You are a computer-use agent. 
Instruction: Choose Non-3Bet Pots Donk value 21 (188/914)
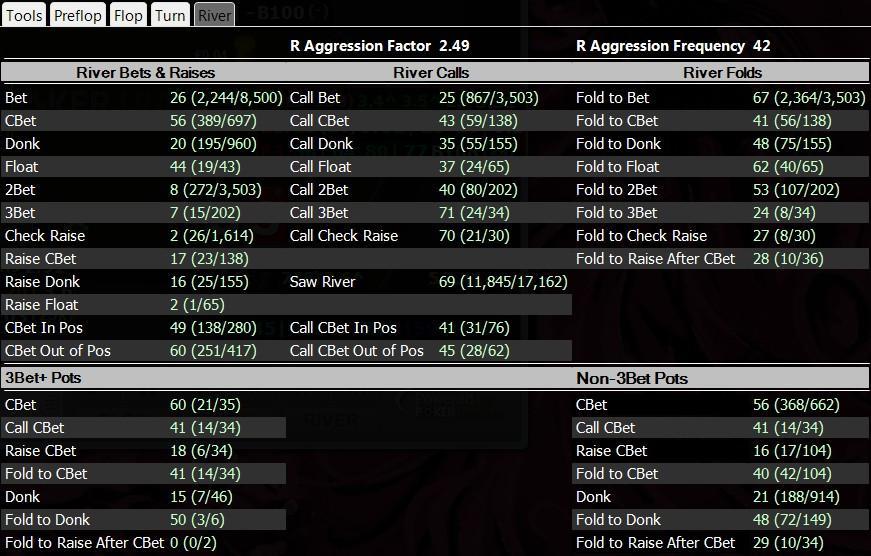796,497
